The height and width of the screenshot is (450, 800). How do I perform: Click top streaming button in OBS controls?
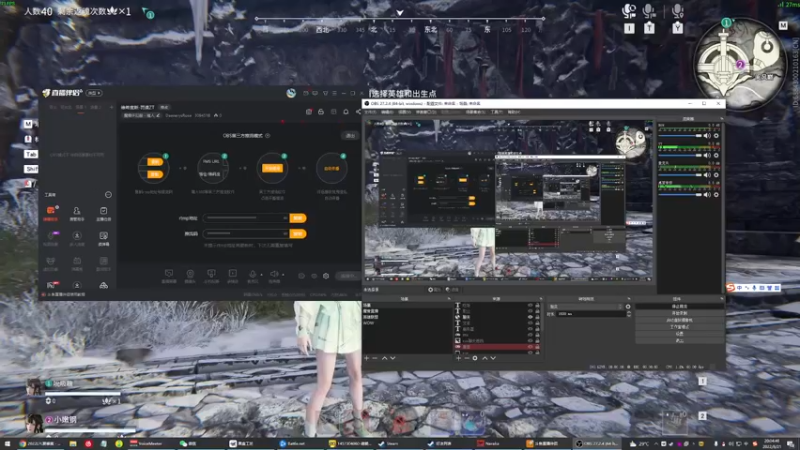coord(679,306)
